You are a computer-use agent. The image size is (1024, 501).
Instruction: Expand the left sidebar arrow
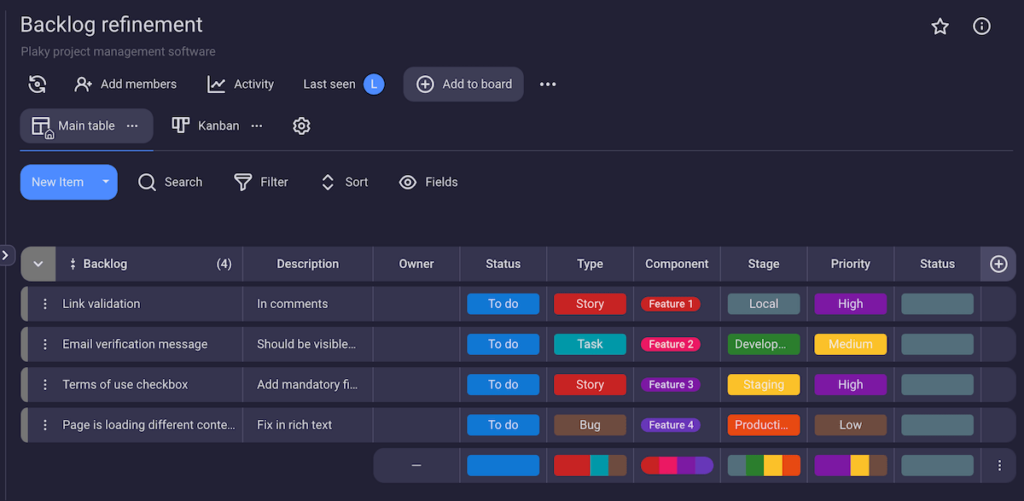(x=6, y=256)
